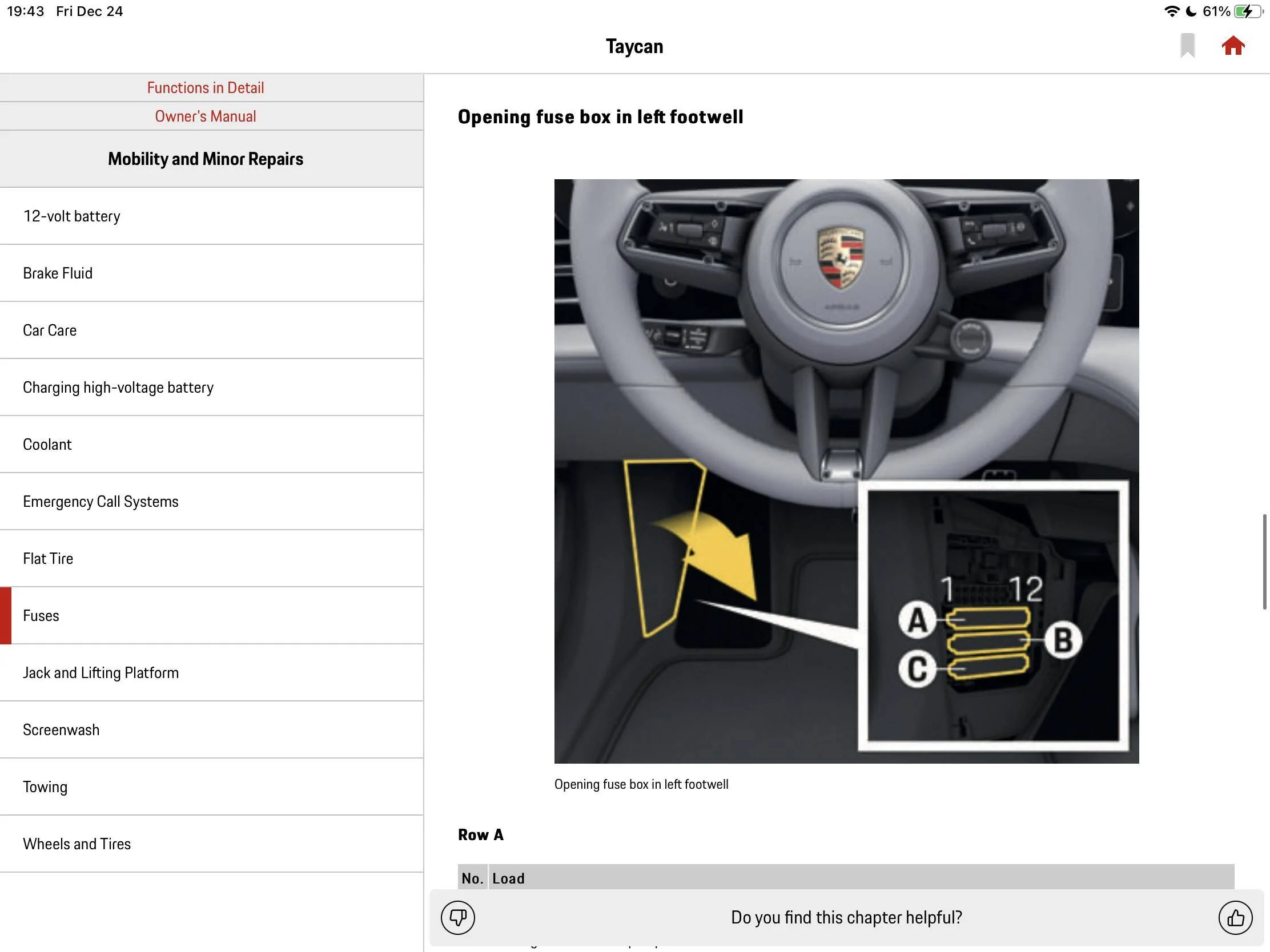Open Charging high-voltage battery chapter
The width and height of the screenshot is (1270, 952).
coord(212,388)
